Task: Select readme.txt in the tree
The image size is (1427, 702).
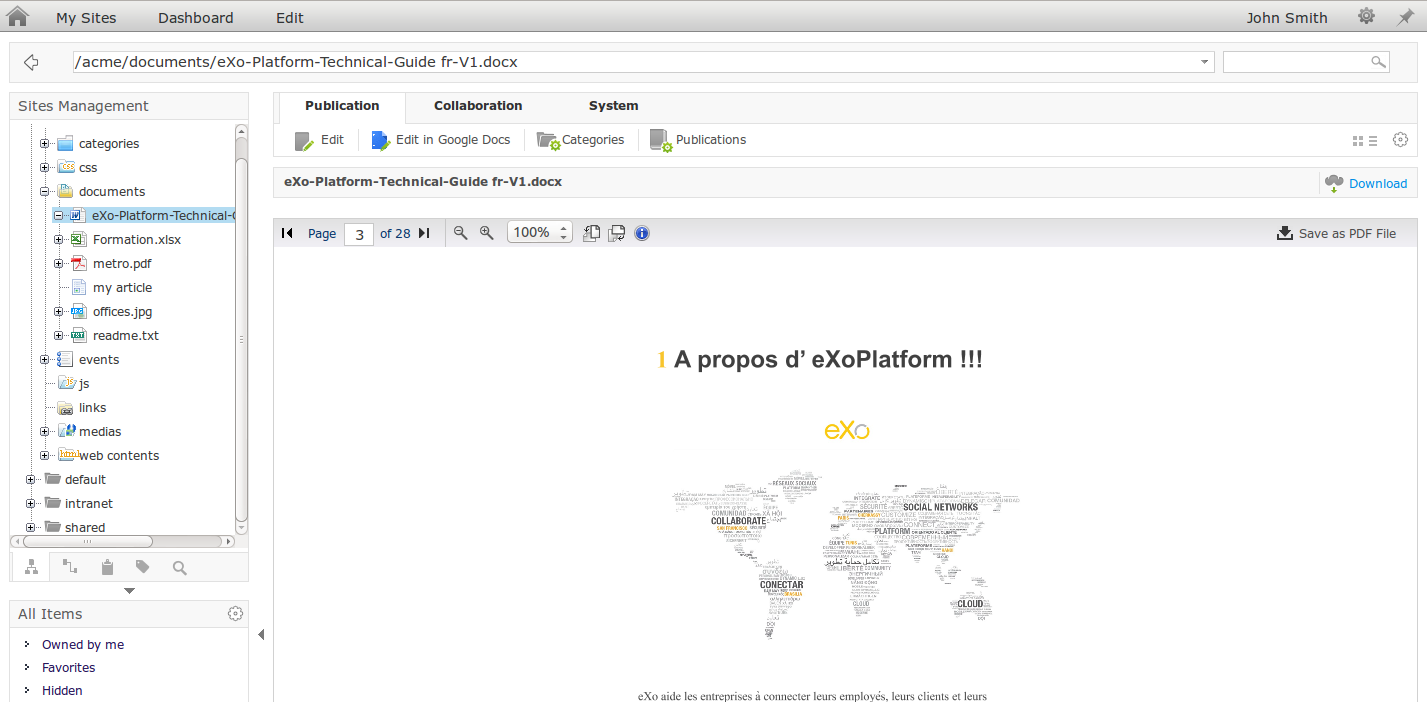Action: [x=126, y=336]
